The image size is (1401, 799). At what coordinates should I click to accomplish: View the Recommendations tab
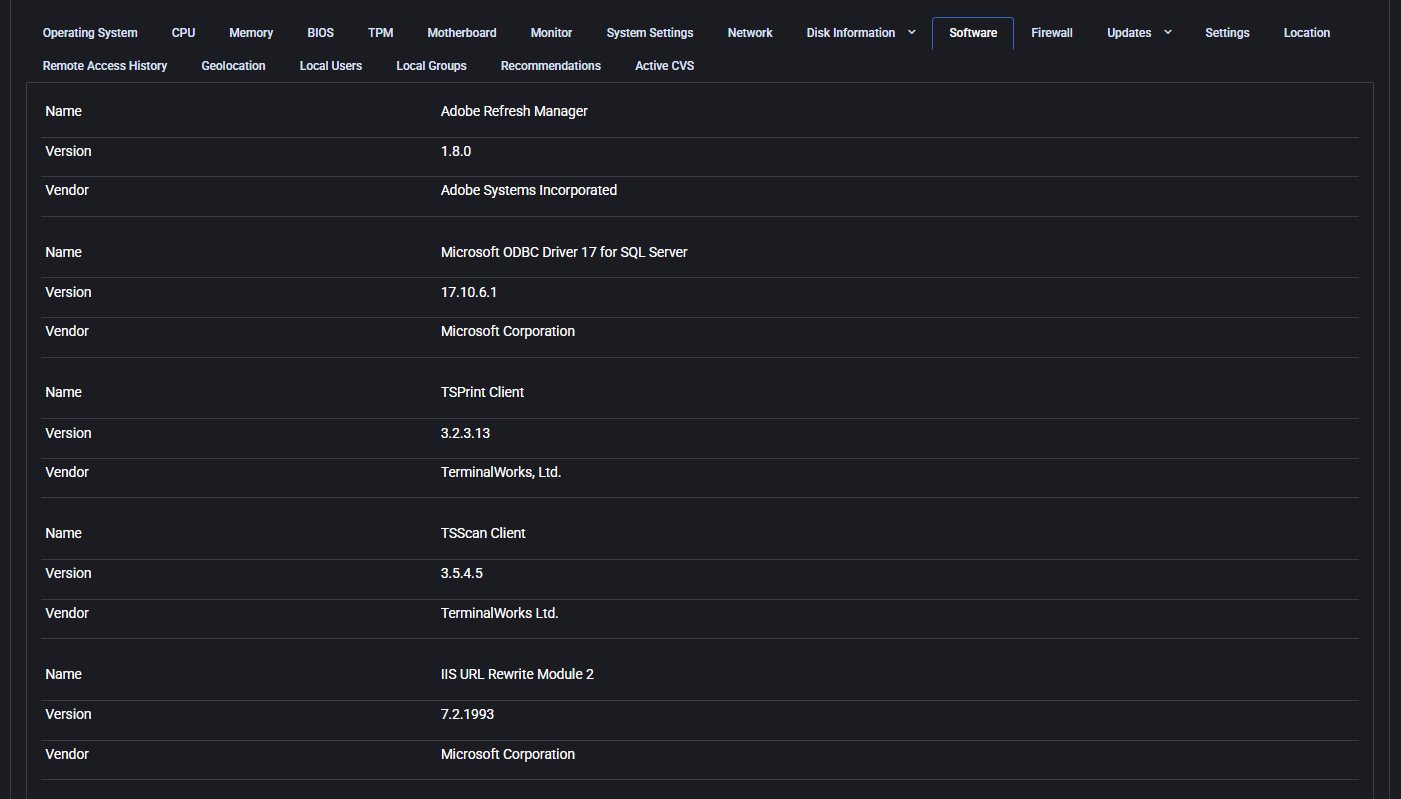tap(551, 66)
